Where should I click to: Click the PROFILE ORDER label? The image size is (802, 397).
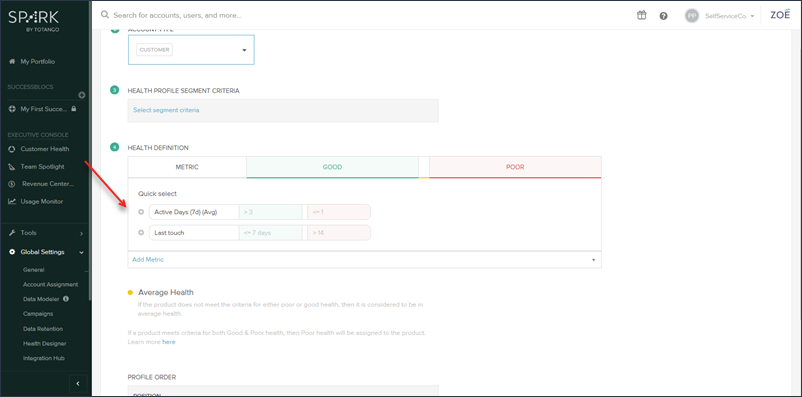[151, 377]
